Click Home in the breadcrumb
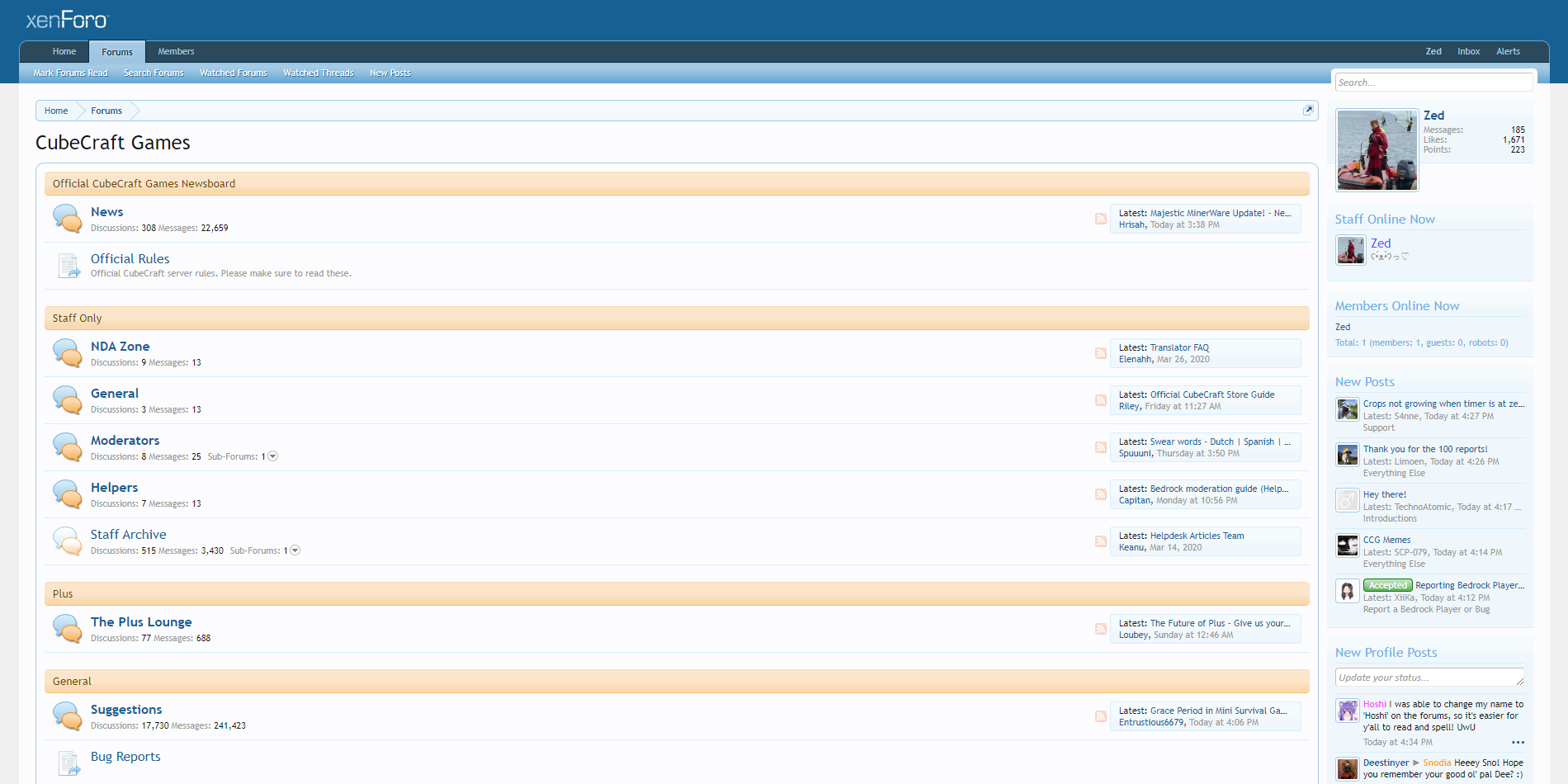1568x784 pixels. pos(56,111)
